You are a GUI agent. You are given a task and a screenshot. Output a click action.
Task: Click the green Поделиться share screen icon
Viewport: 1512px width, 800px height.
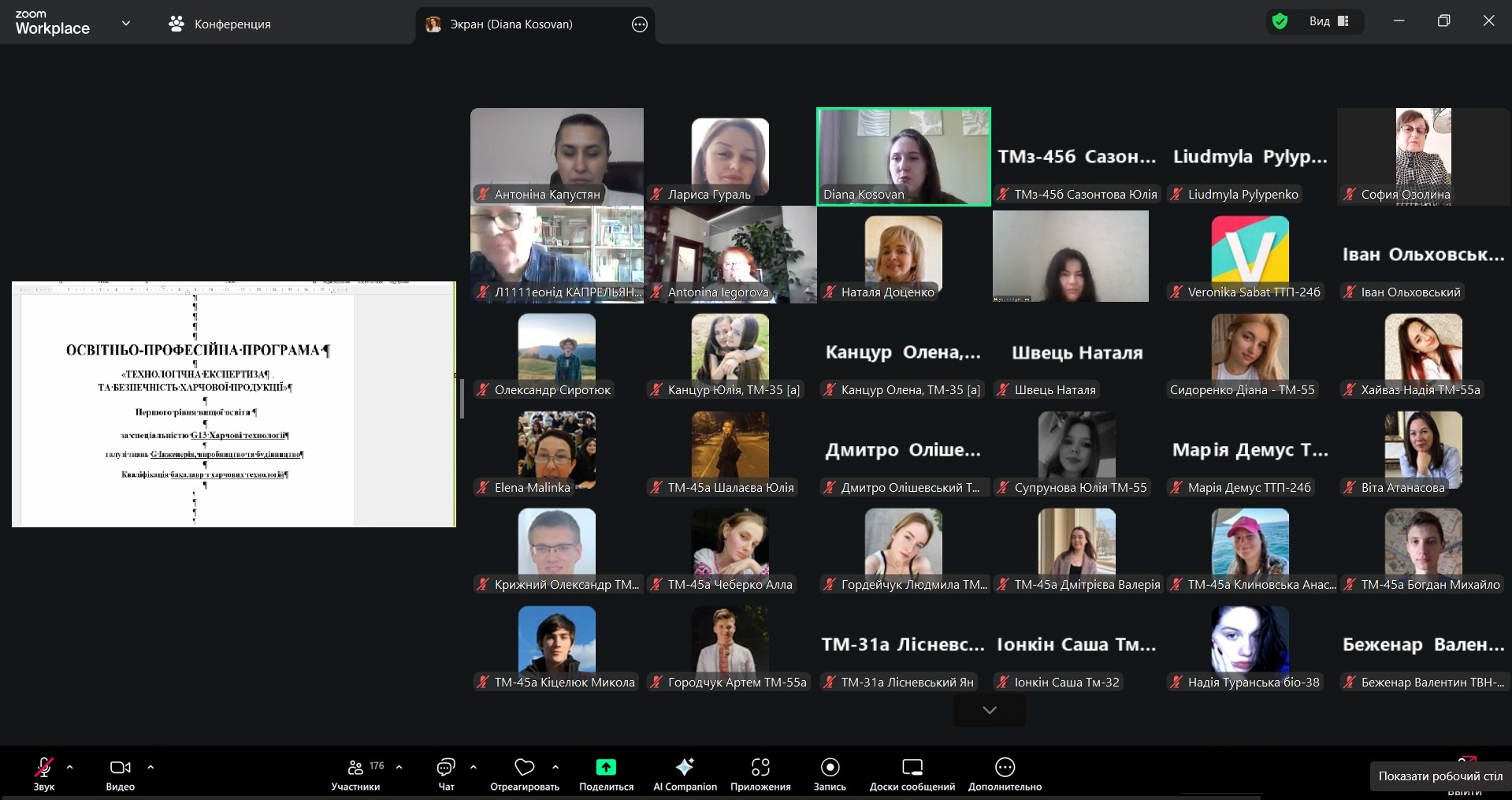606,768
